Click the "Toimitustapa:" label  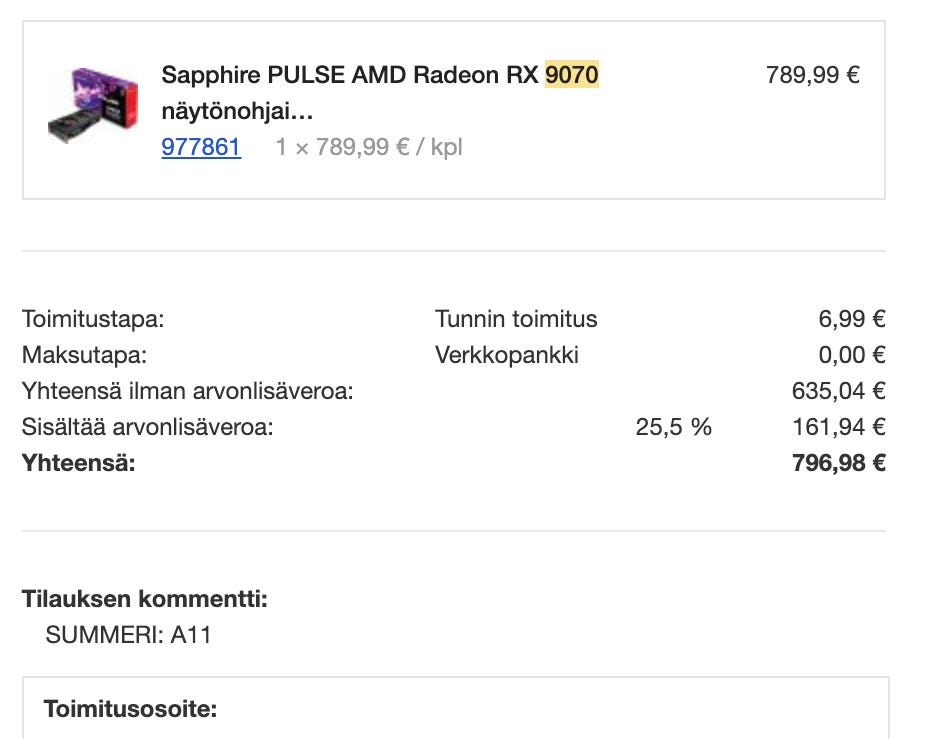click(x=93, y=319)
